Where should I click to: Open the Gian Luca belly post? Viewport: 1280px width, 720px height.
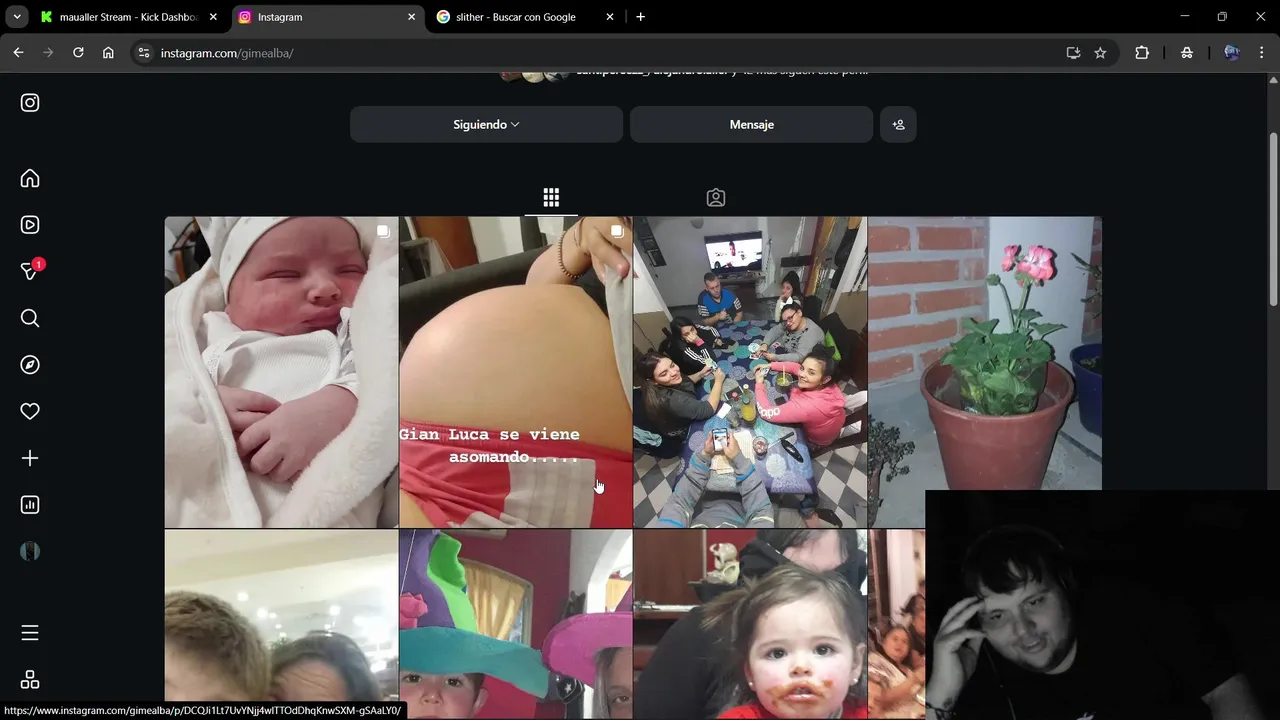pos(516,372)
